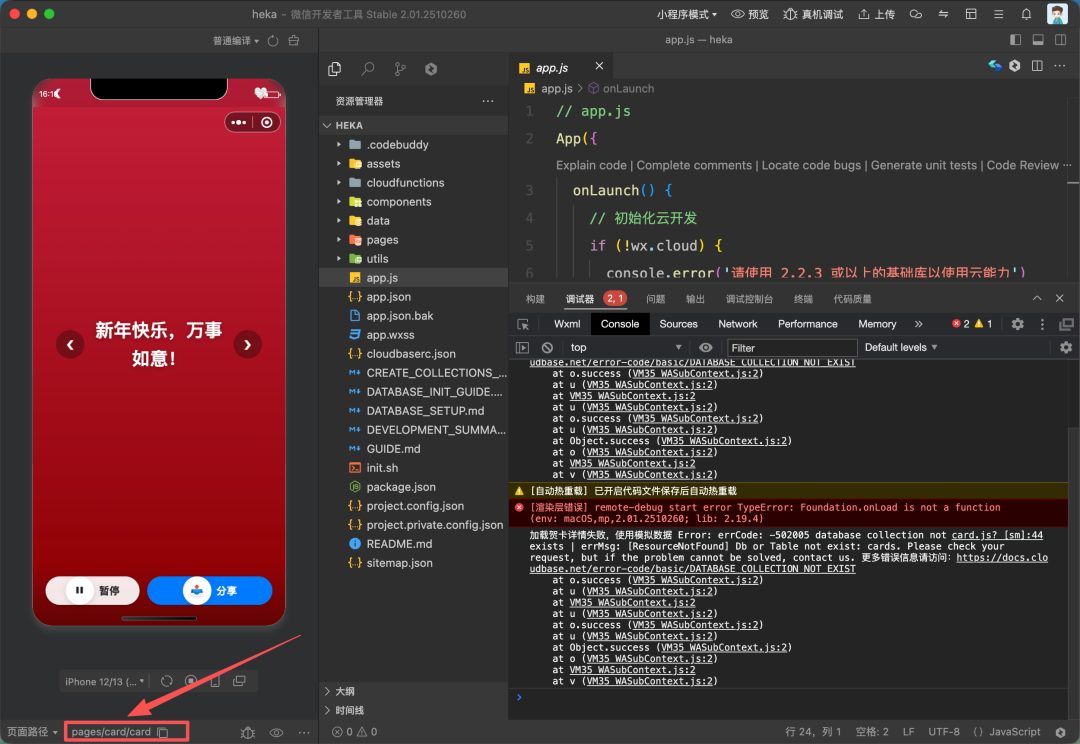Image resolution: width=1080 pixels, height=744 pixels.
Task: Copy the pages/card/card page path
Action: (163, 732)
